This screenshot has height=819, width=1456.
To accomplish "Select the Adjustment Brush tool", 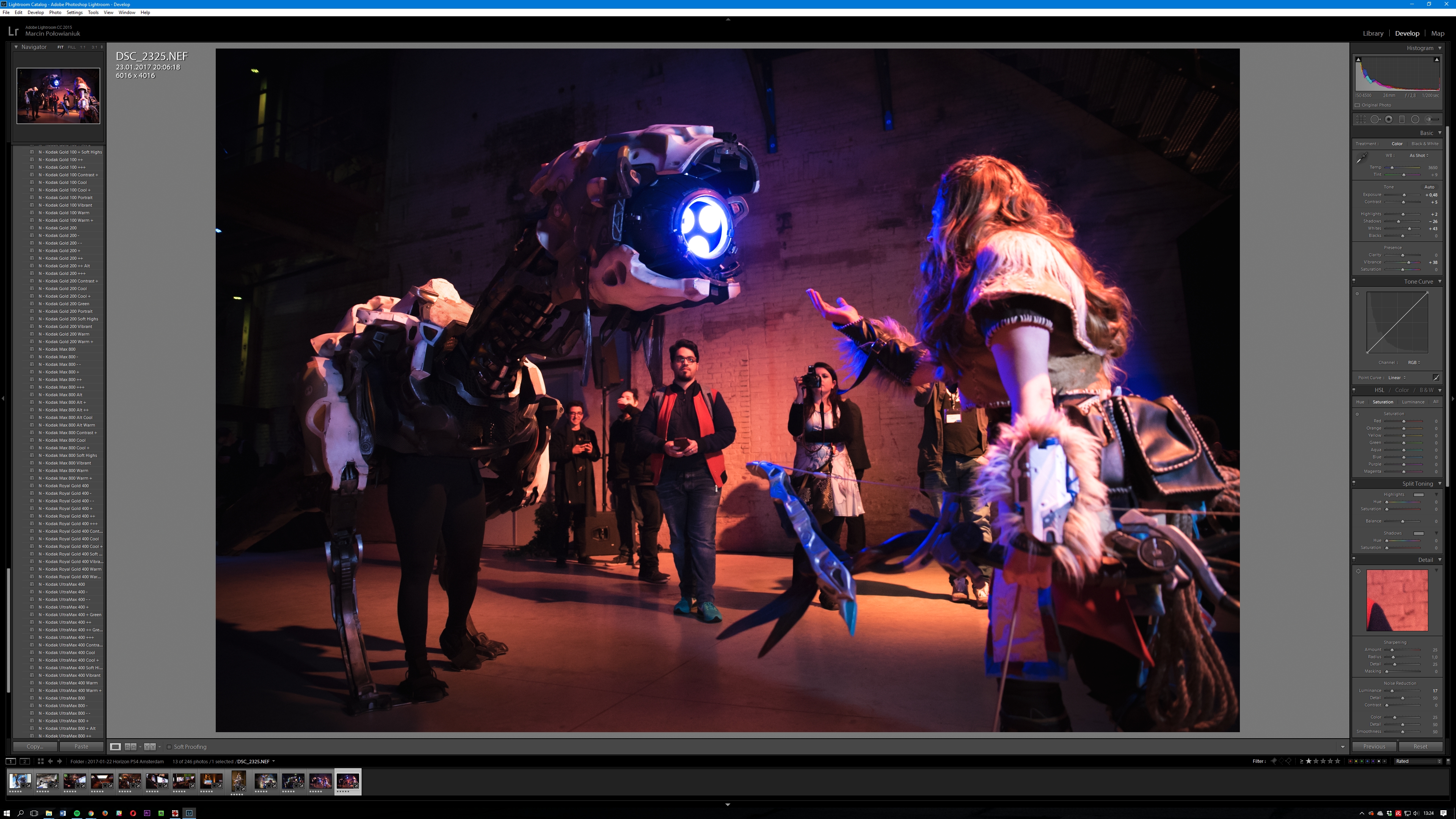I will point(1432,119).
